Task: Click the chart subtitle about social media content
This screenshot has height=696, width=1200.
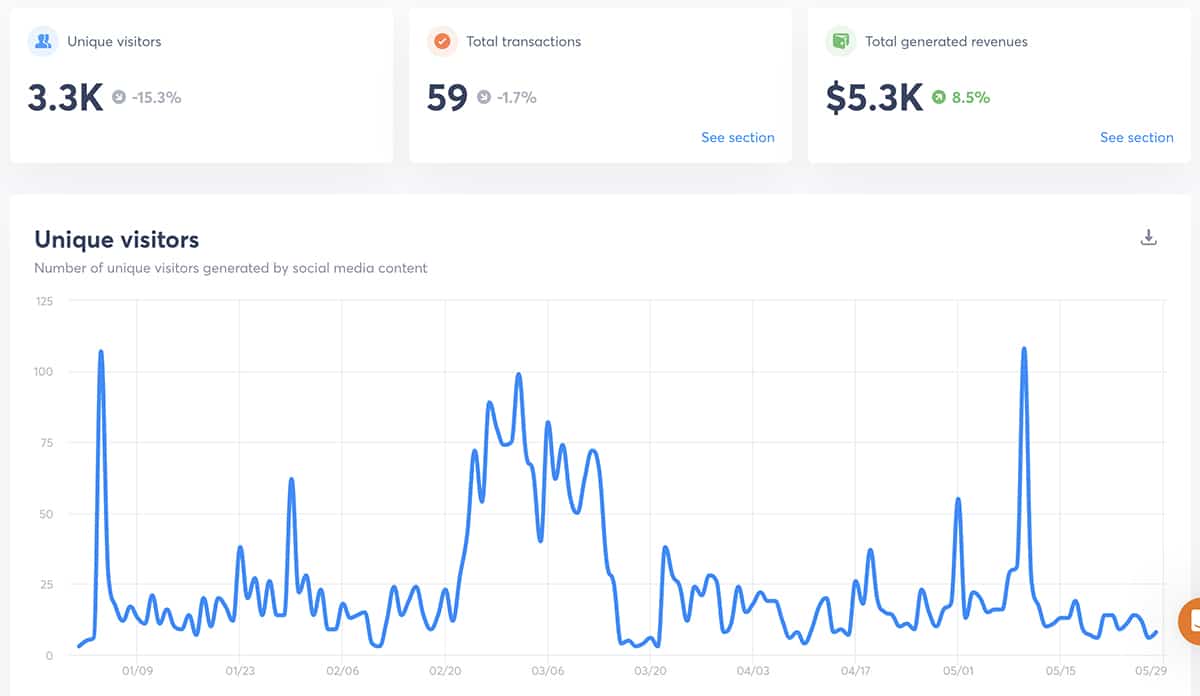Action: point(230,268)
